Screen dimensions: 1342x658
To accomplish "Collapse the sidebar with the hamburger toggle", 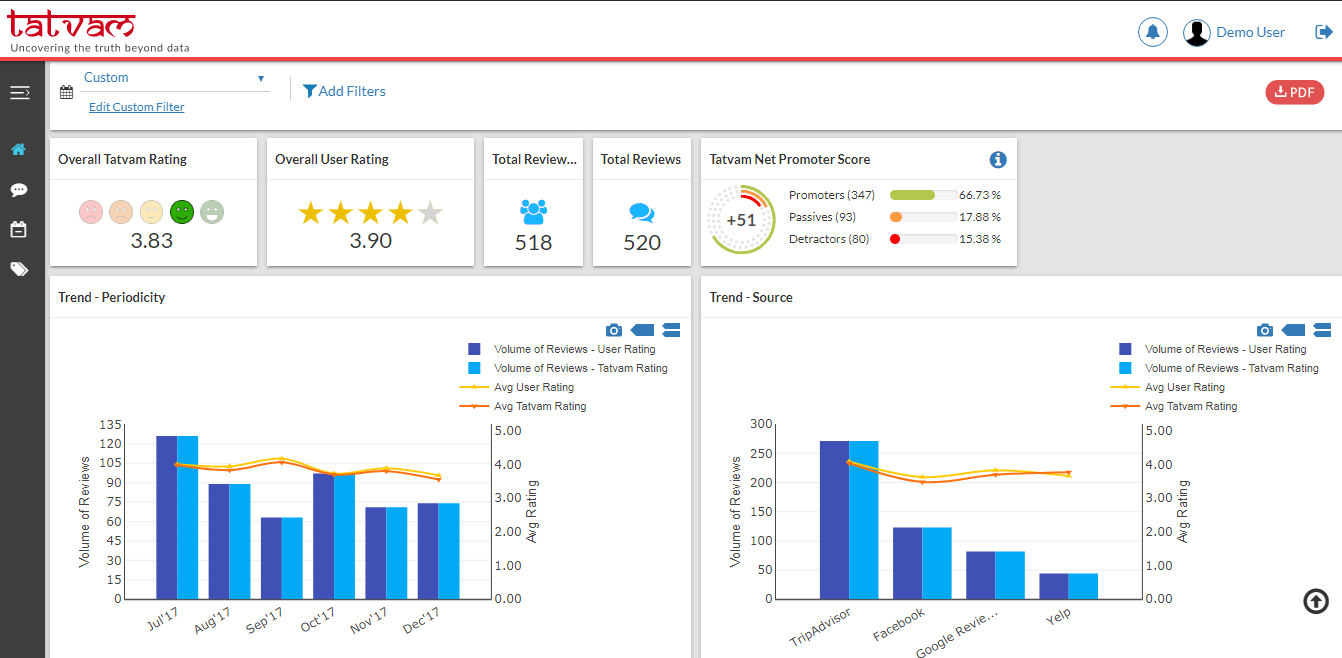I will tap(19, 91).
